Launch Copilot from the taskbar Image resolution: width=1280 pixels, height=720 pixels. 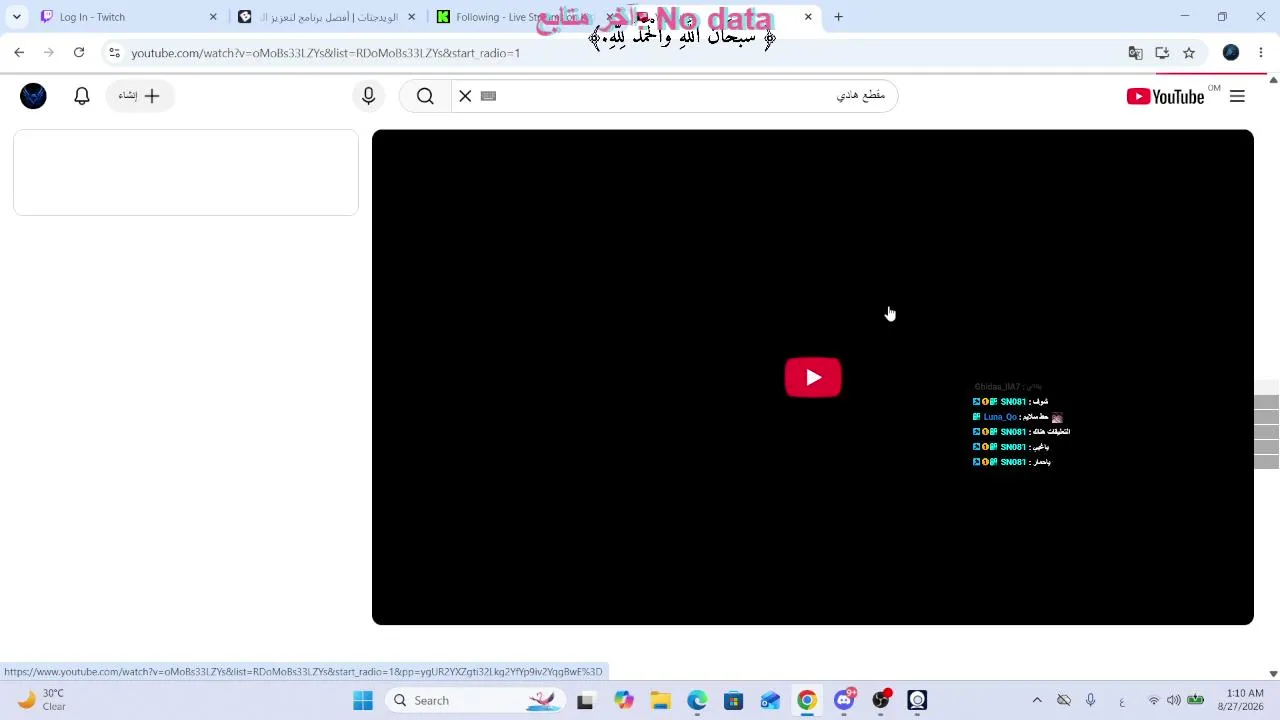(624, 701)
